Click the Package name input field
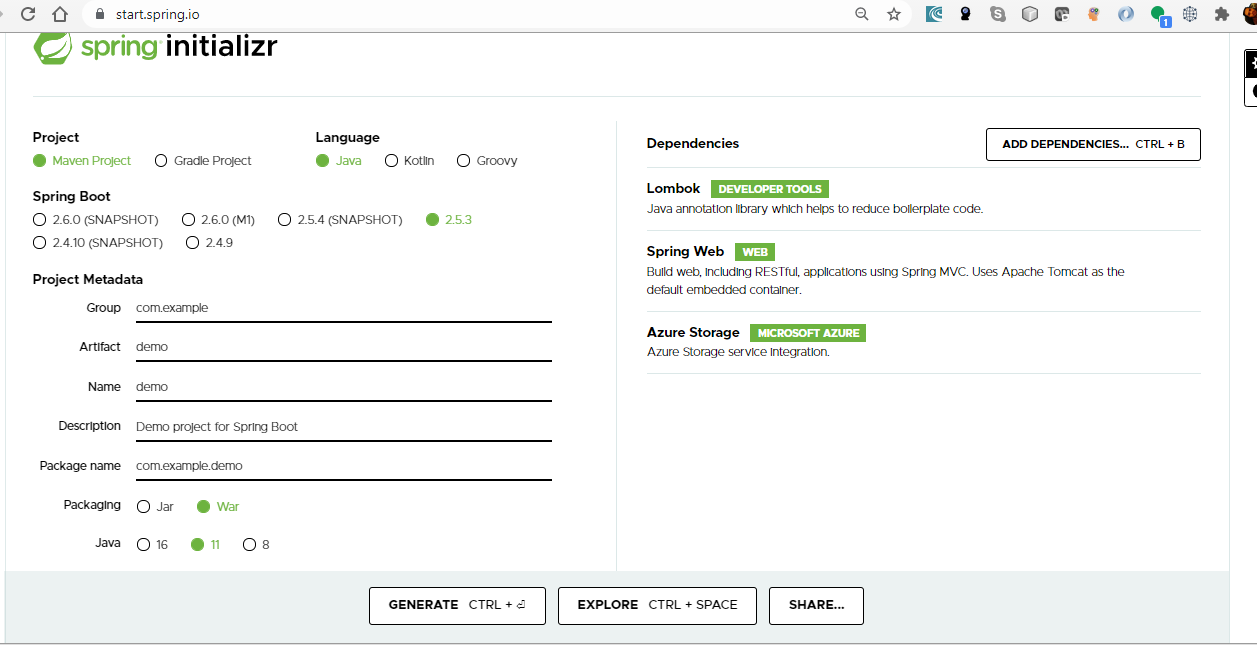This screenshot has width=1257, height=645. 343,466
